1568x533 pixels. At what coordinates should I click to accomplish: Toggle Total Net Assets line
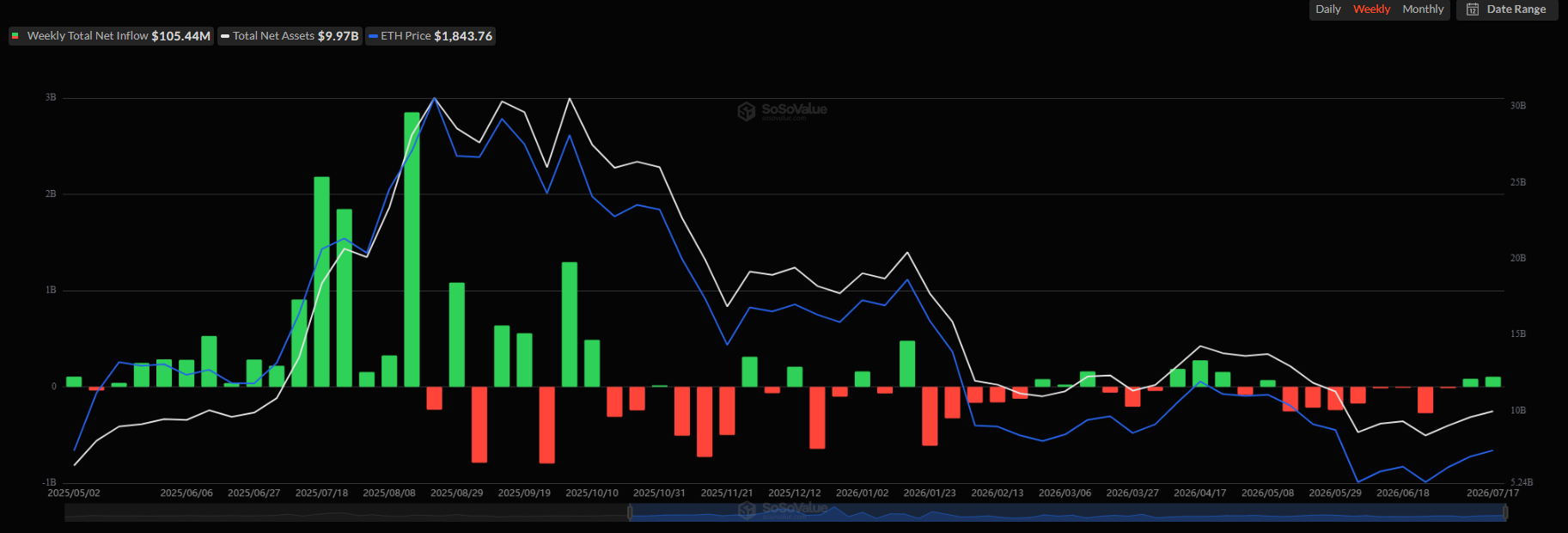[x=290, y=36]
